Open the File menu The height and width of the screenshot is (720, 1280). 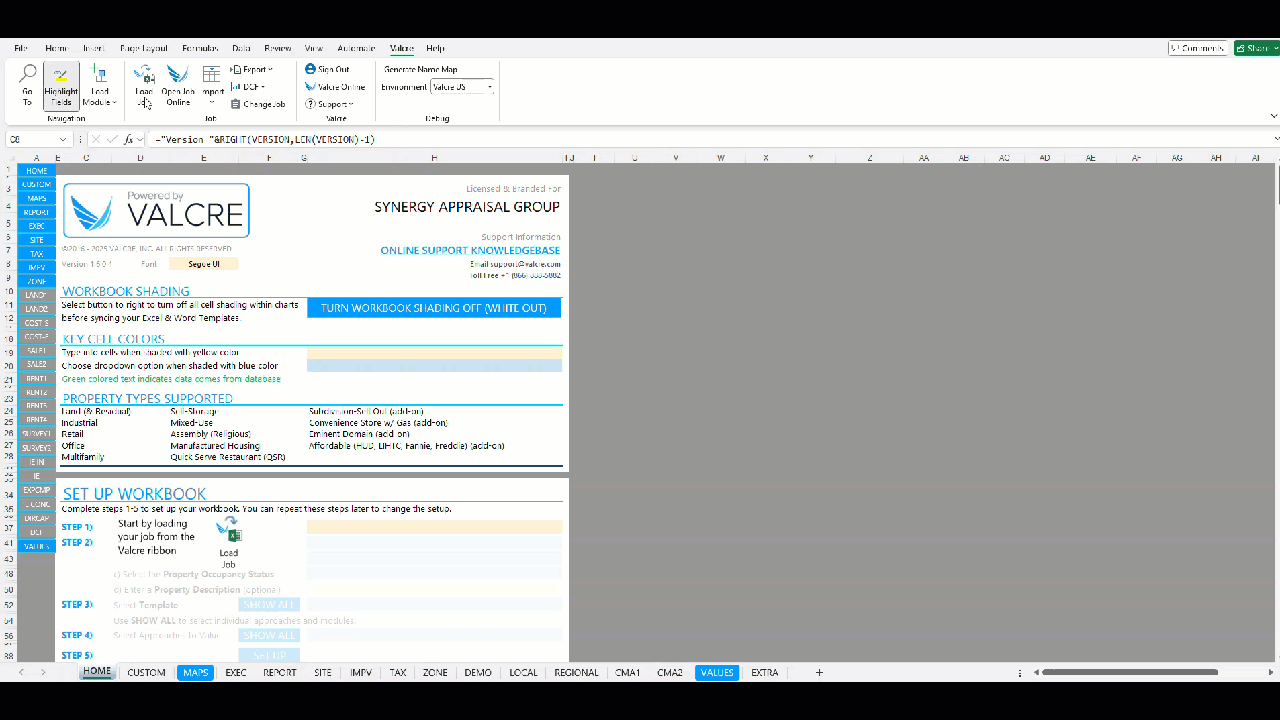coord(21,48)
